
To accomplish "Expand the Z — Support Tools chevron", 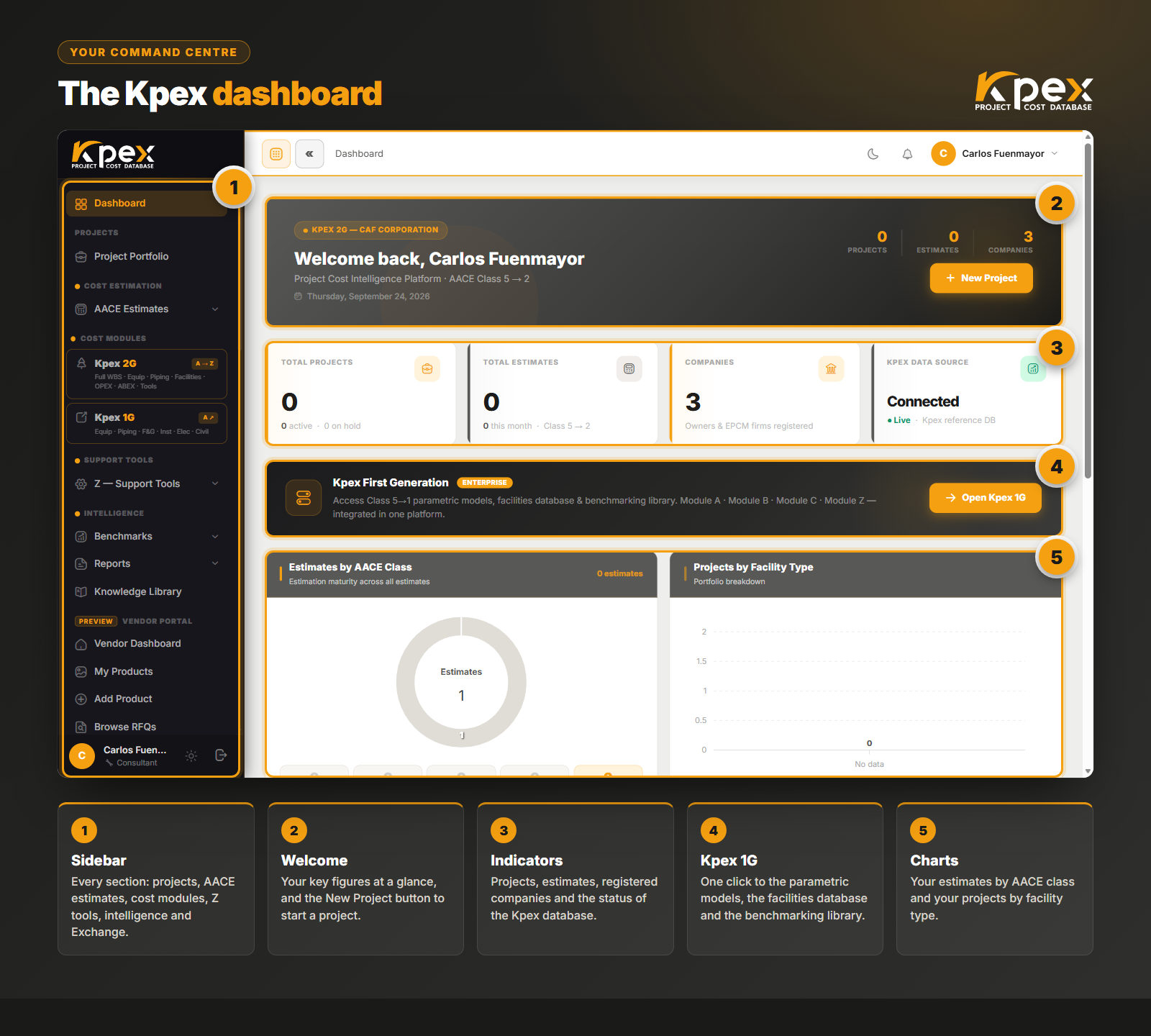I will [215, 483].
